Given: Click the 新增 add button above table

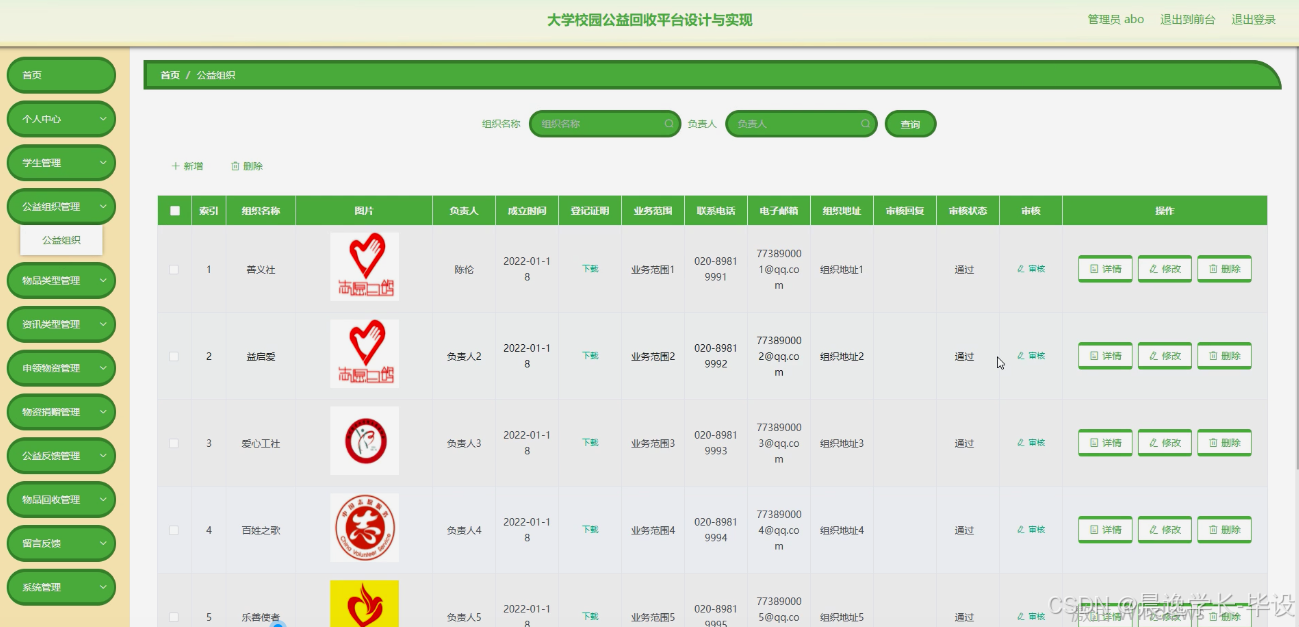Looking at the screenshot, I should [x=187, y=166].
